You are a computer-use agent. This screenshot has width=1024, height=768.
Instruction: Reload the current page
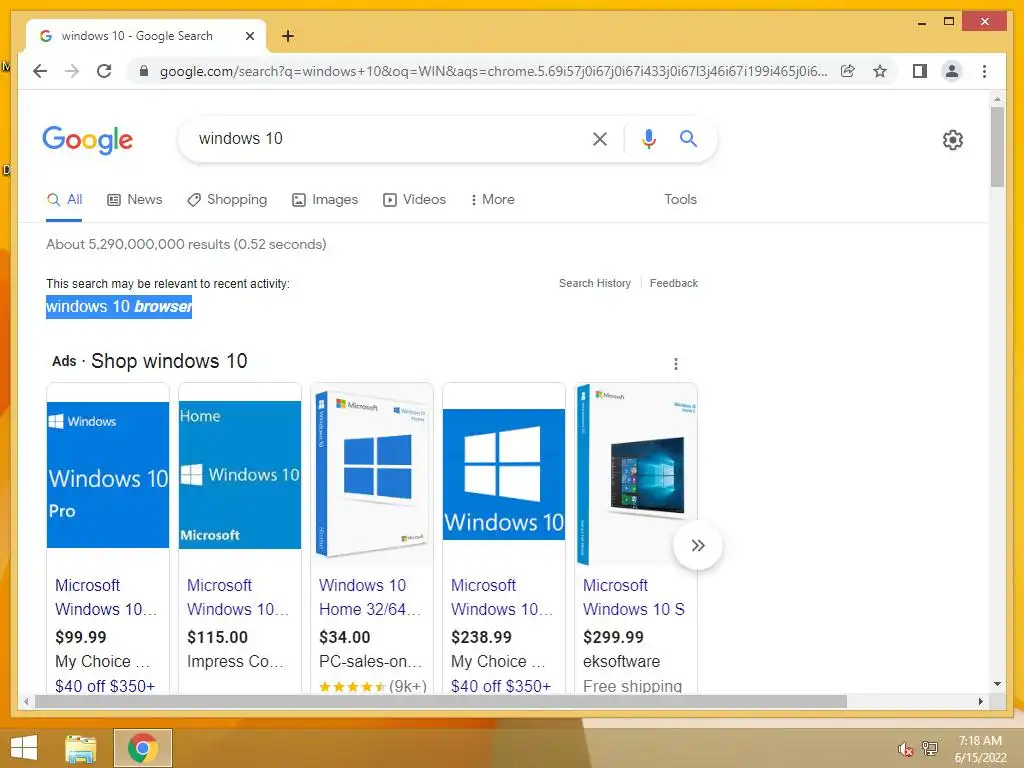pyautogui.click(x=104, y=71)
